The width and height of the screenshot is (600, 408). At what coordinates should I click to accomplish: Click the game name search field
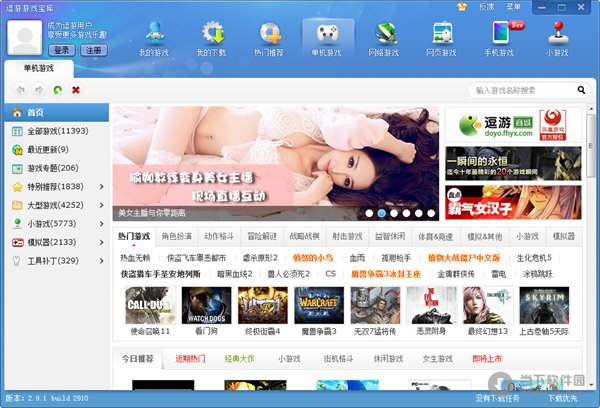(x=525, y=90)
